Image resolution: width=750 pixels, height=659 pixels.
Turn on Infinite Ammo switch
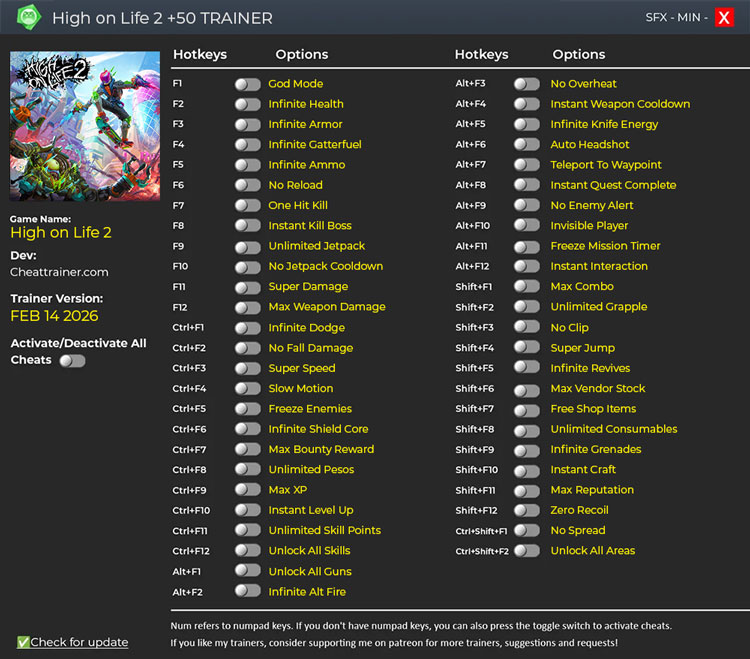(247, 165)
